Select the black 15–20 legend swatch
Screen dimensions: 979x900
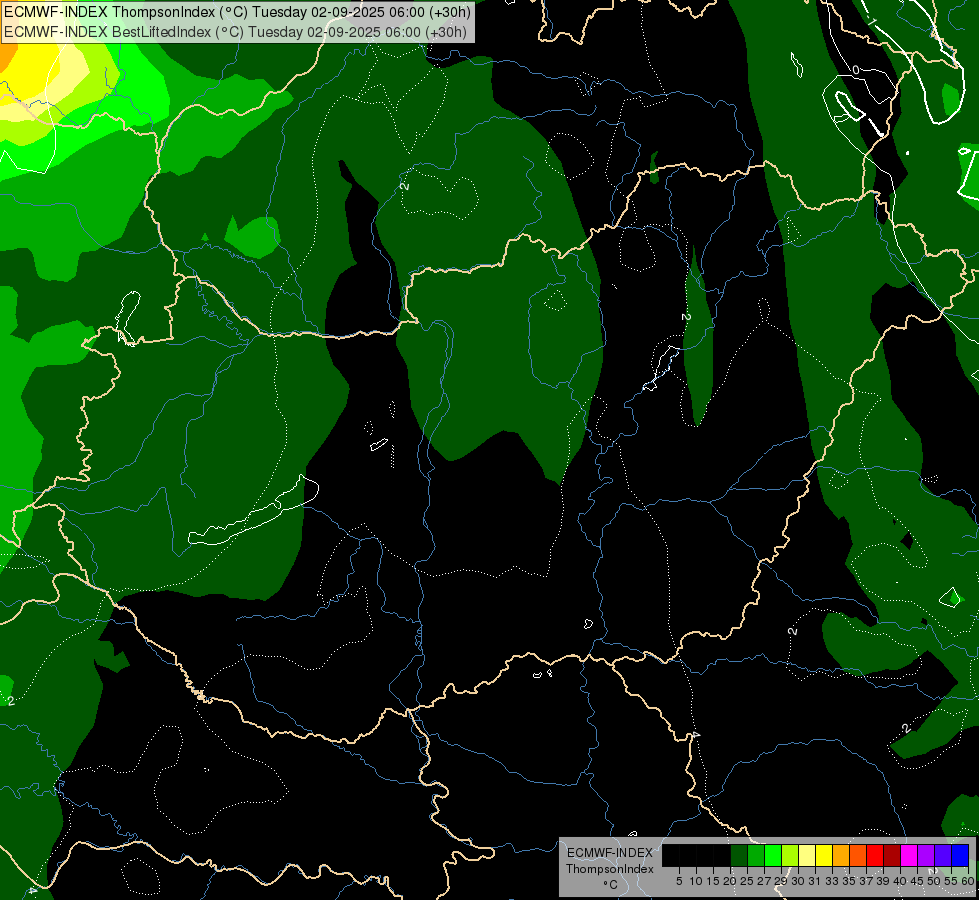(722, 855)
